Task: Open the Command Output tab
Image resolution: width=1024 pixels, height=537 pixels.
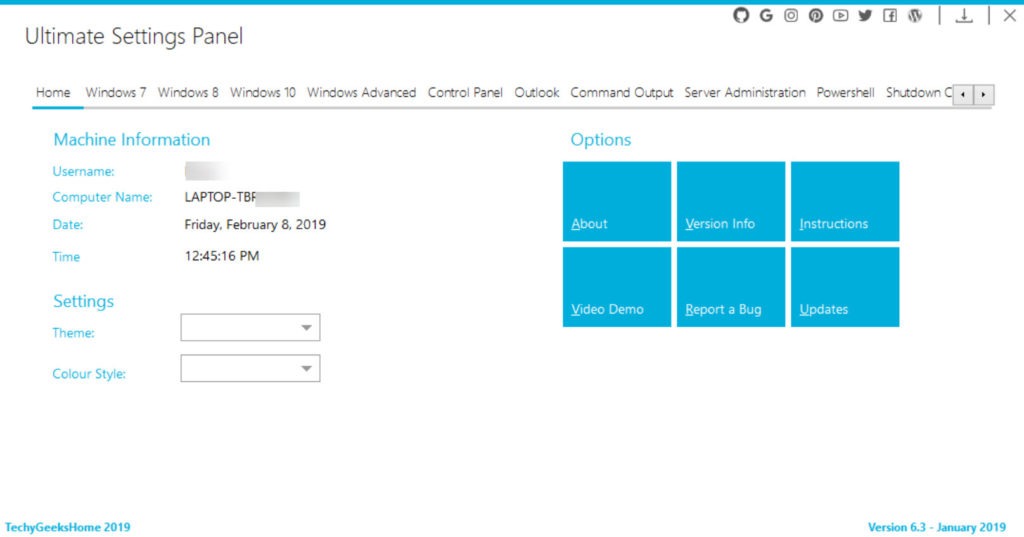Action: pyautogui.click(x=622, y=93)
